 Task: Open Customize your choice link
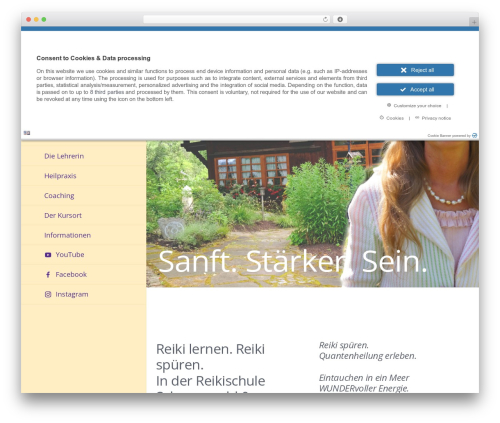pos(417,106)
